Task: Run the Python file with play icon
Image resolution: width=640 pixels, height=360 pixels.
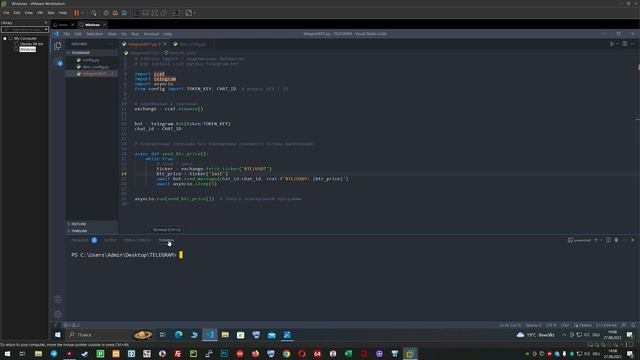Action: 612,44
